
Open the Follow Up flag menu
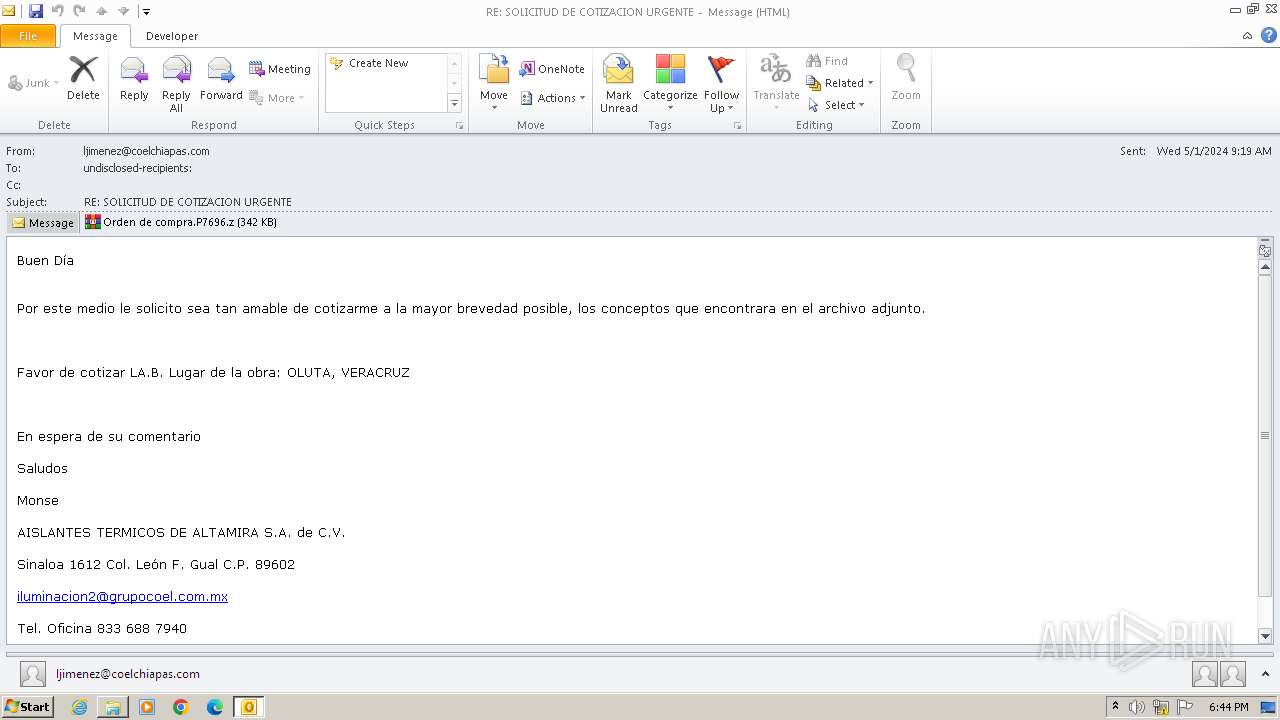click(x=721, y=84)
